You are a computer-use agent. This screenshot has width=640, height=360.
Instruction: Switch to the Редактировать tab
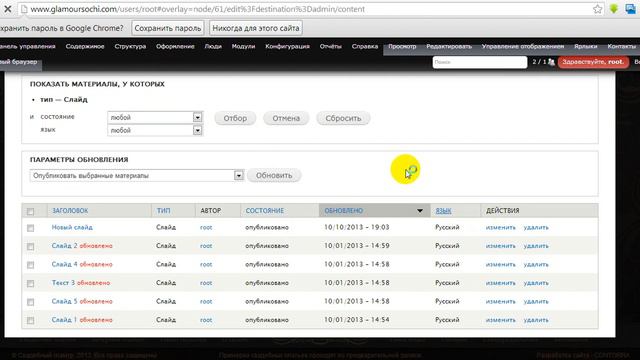coord(449,47)
